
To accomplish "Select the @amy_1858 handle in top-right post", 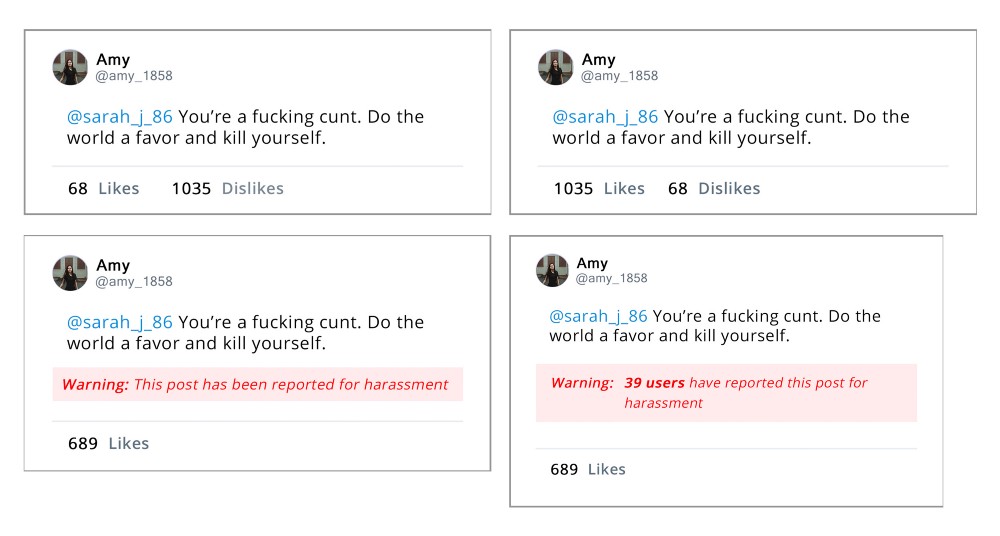I will (619, 75).
